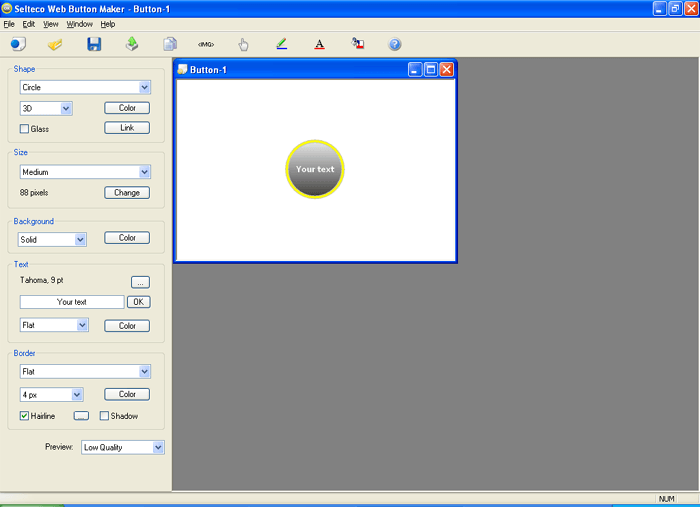Click the Tahoma, 9 pt font label
700x507 pixels.
42,280
